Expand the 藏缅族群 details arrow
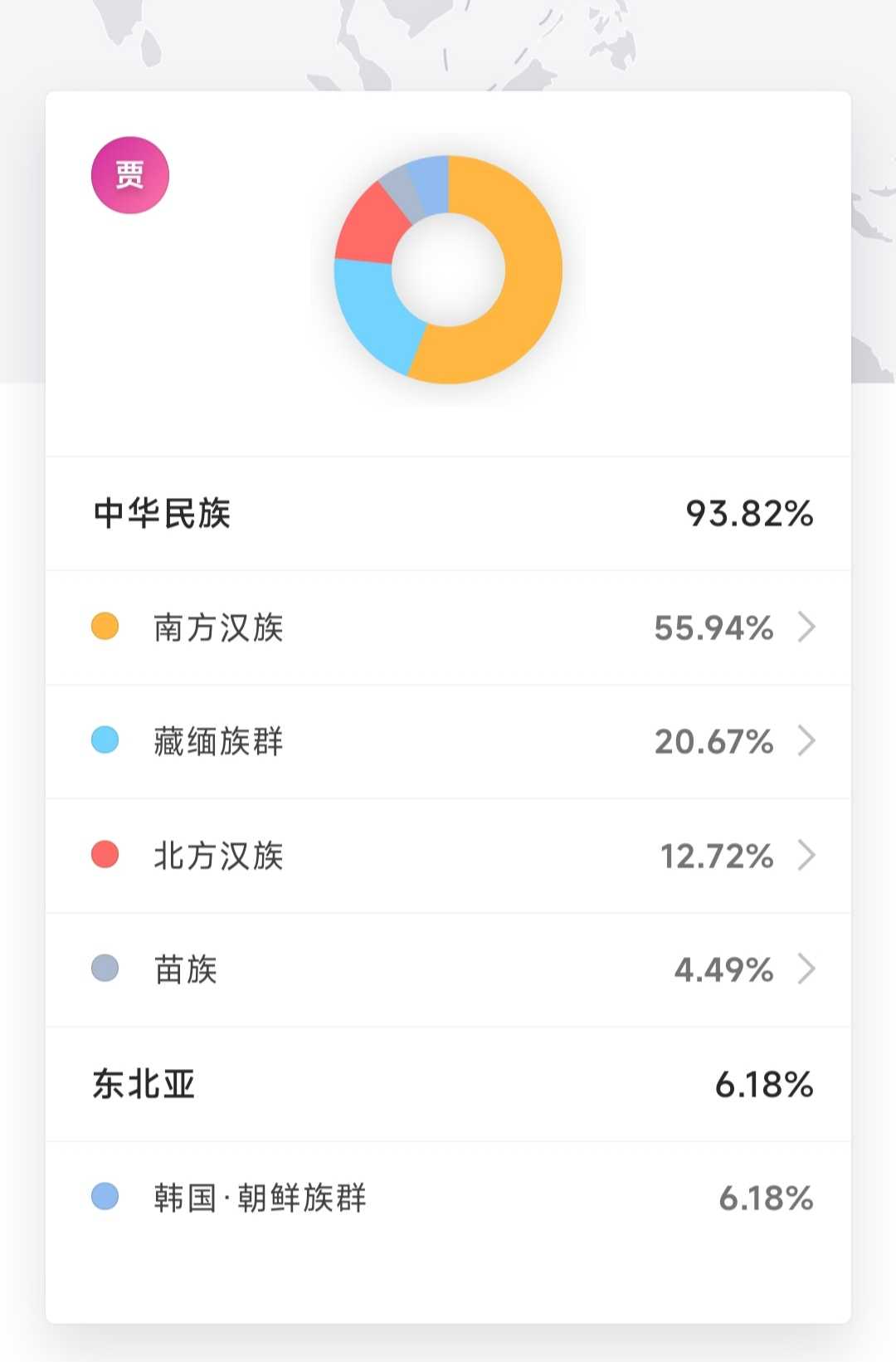Image resolution: width=896 pixels, height=1362 pixels. pos(806,741)
